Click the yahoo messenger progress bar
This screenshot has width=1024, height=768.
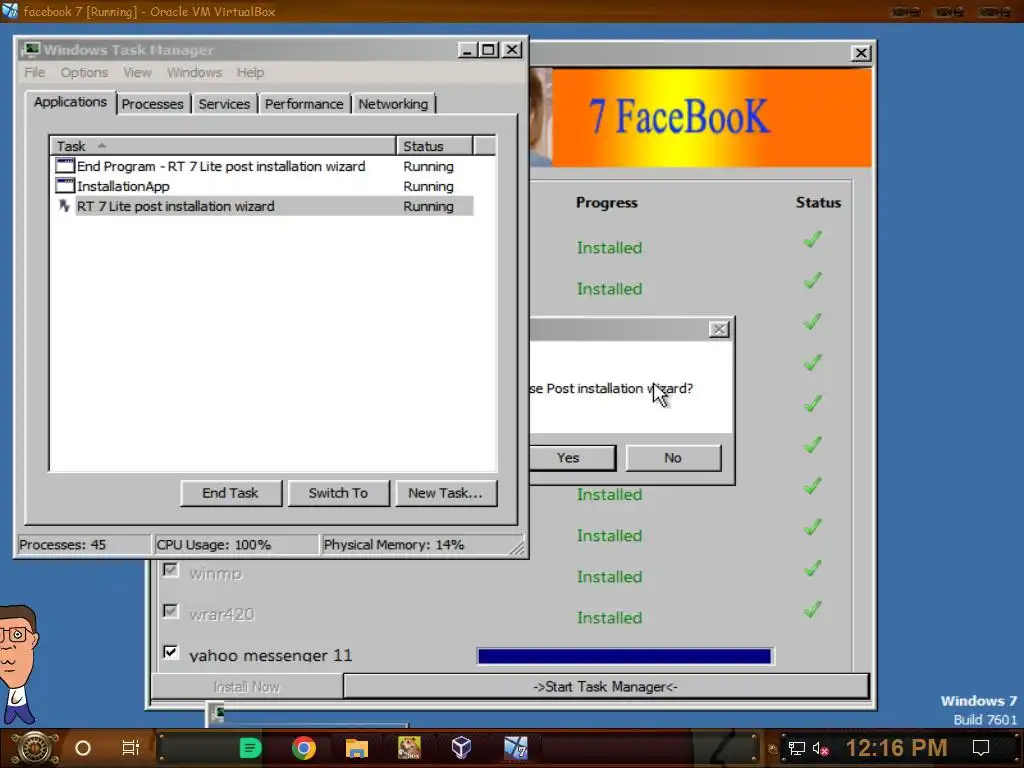coord(624,656)
